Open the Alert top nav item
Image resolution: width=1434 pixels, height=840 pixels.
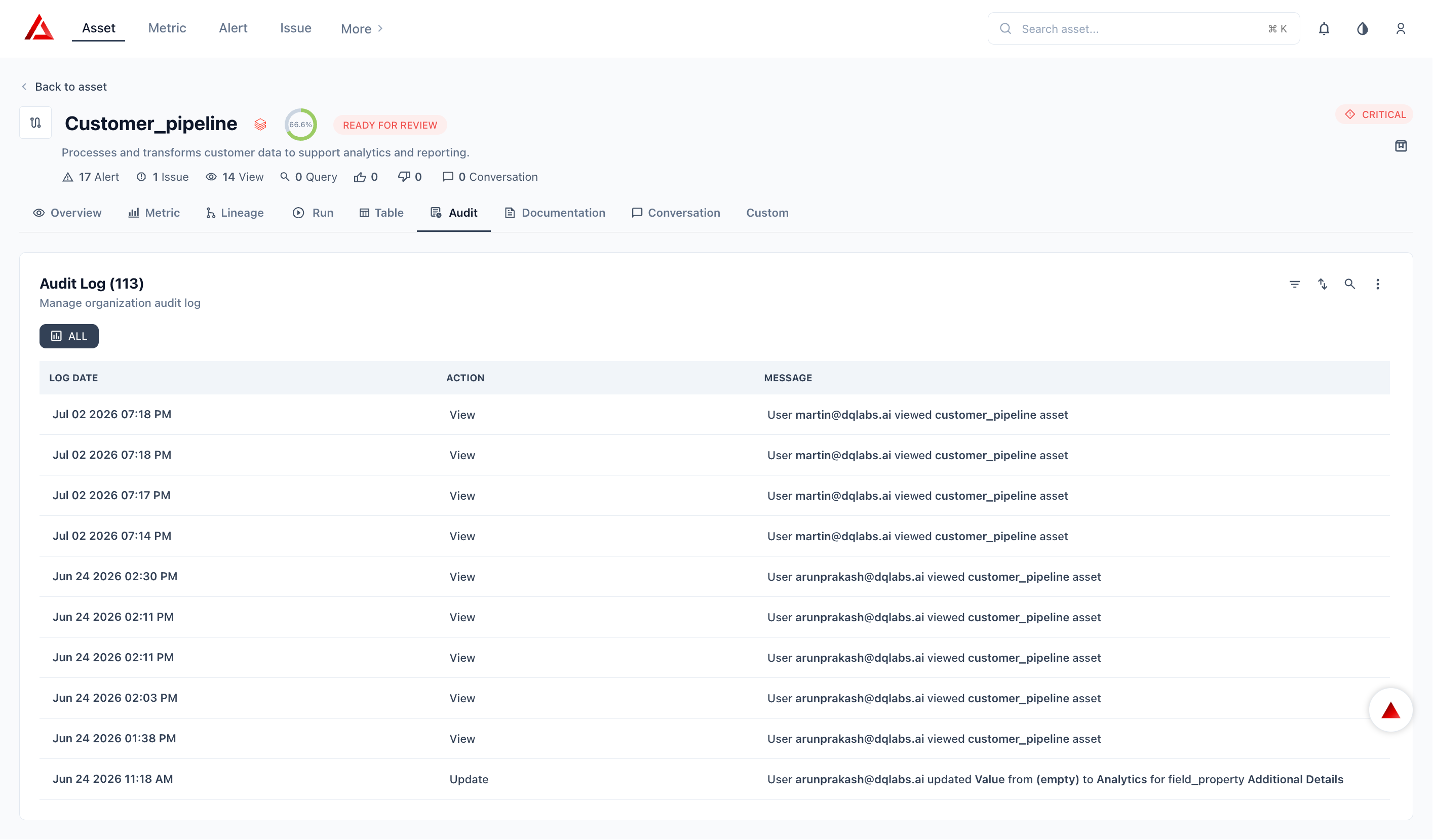point(234,28)
